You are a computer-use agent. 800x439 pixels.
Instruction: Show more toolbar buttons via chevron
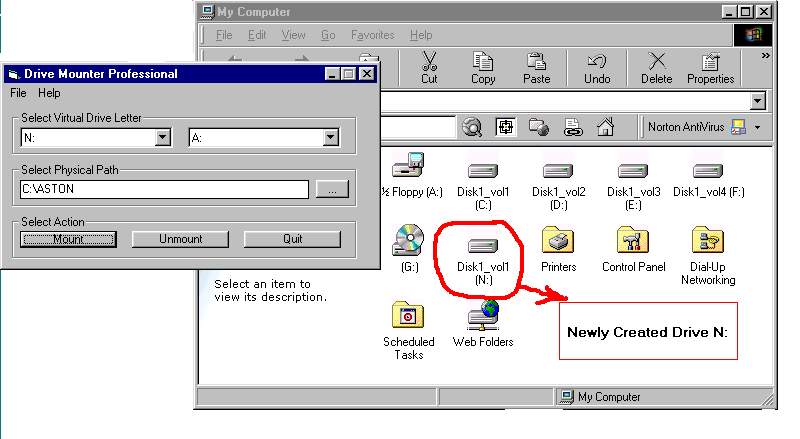[x=765, y=55]
